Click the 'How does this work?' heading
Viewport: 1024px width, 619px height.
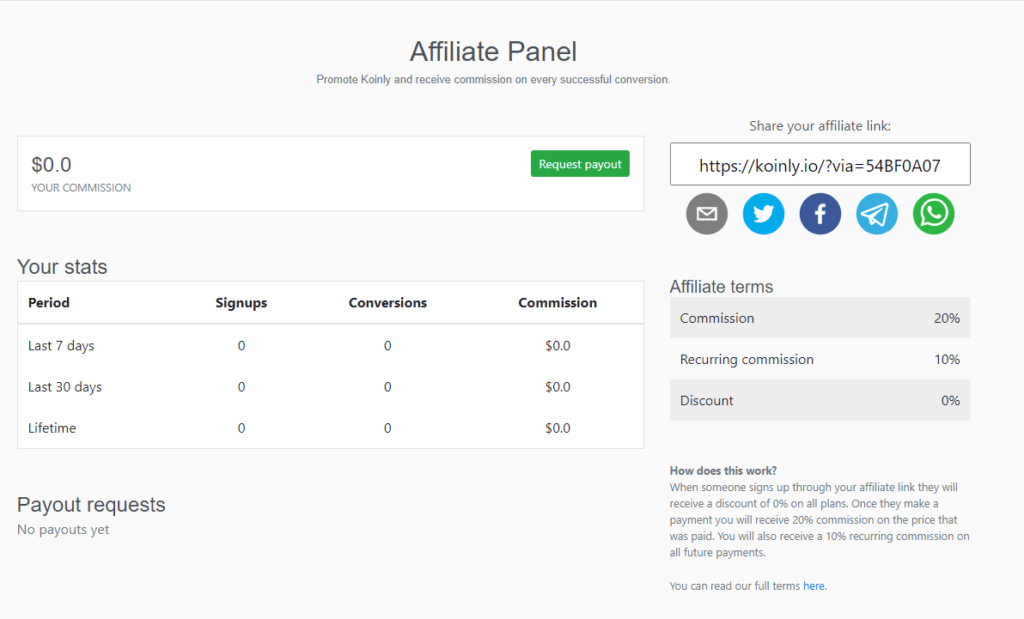click(724, 471)
